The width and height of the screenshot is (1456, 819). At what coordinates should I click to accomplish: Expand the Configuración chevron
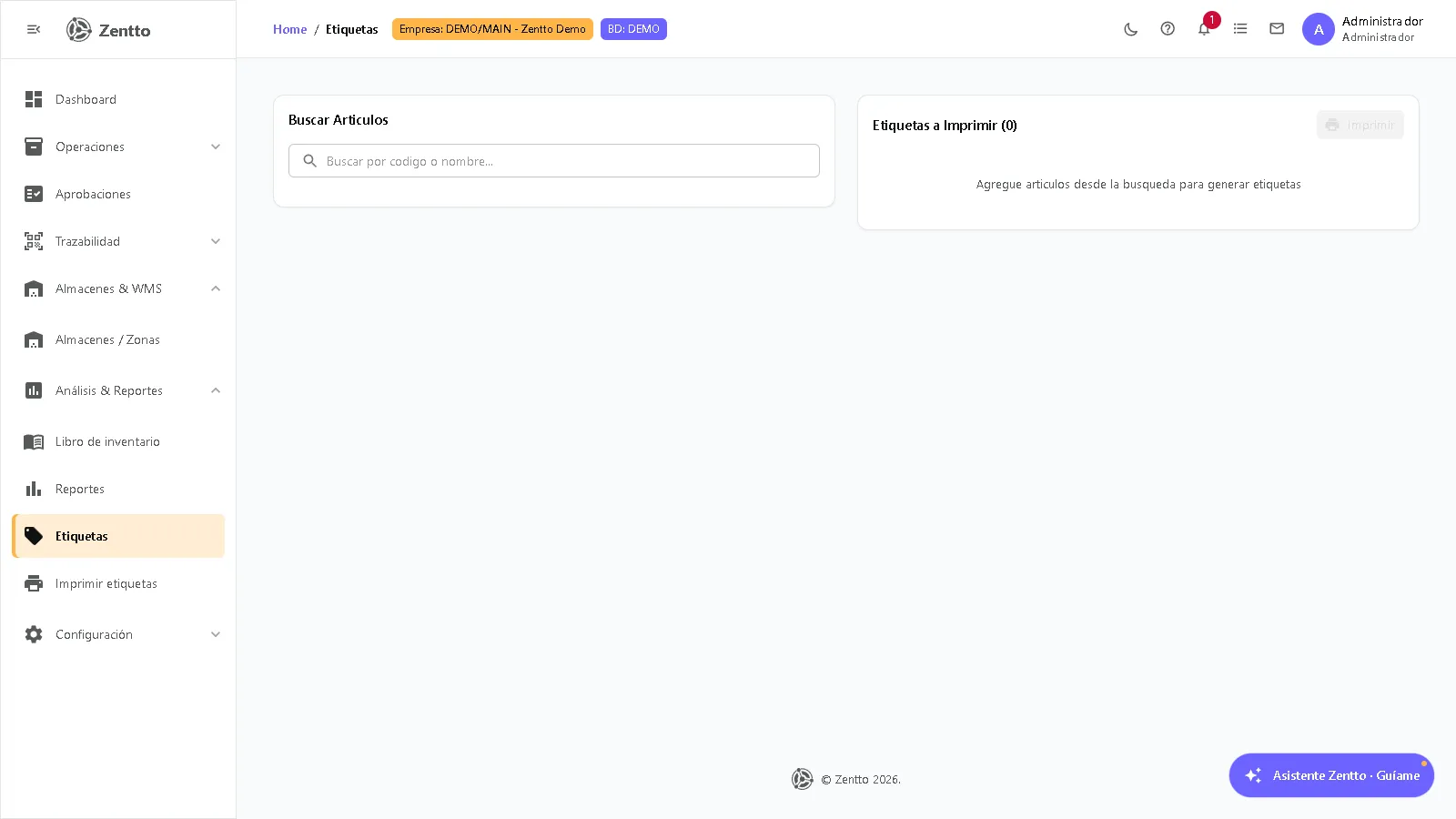click(x=216, y=634)
